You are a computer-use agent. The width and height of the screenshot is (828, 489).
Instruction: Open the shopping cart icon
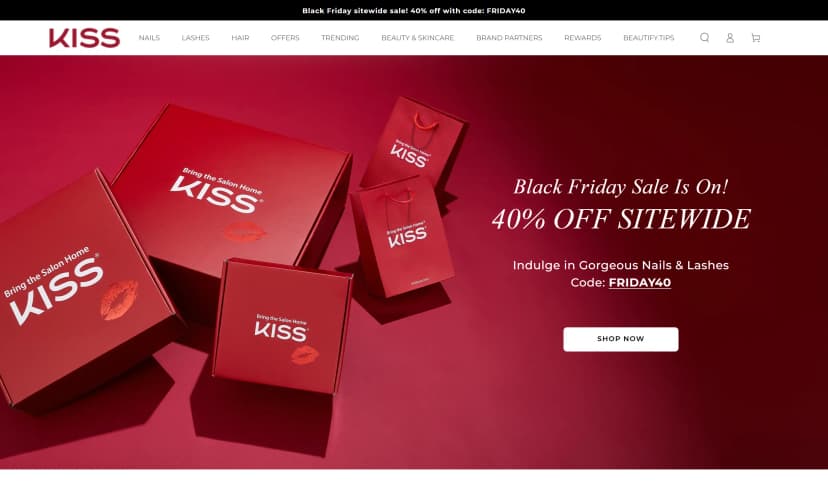[756, 37]
